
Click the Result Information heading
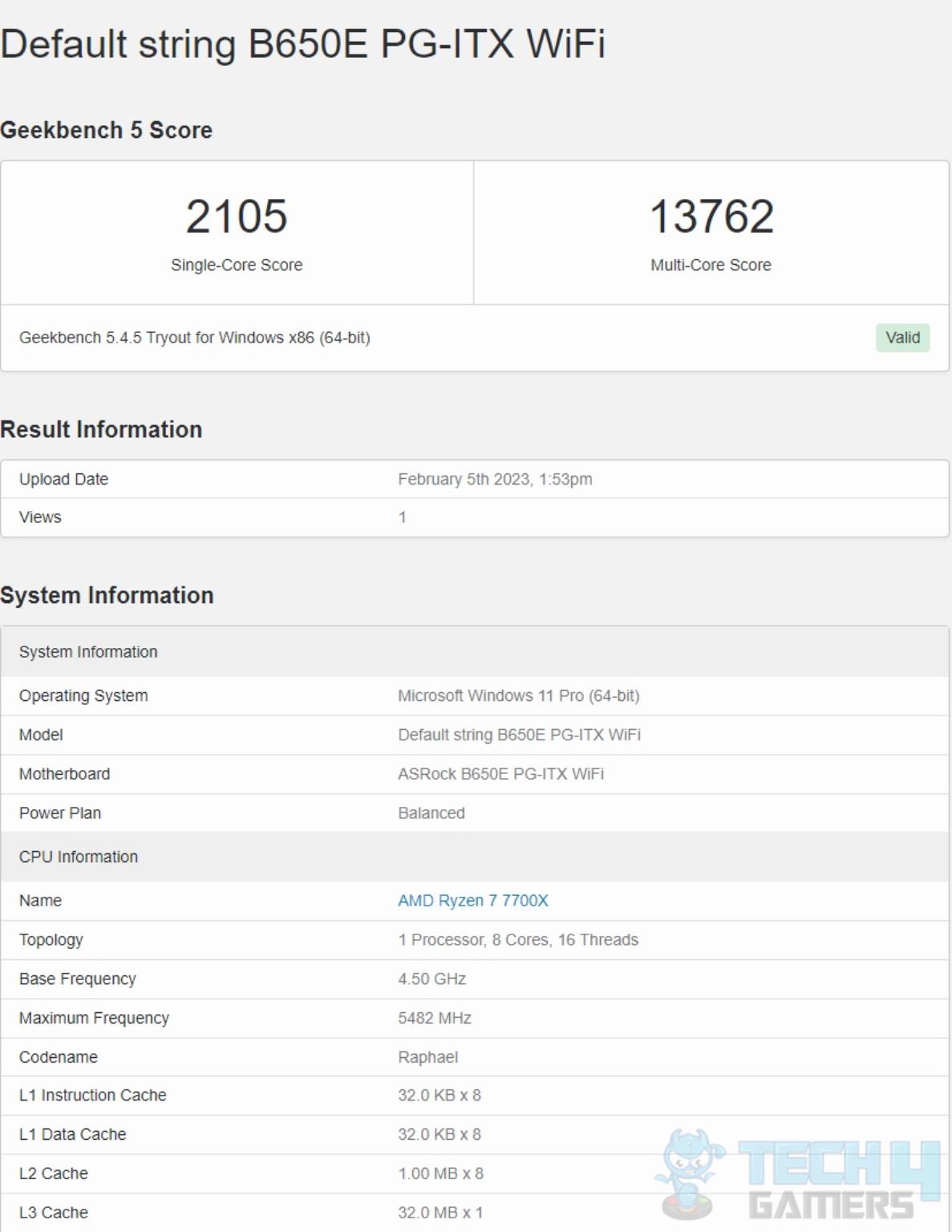[x=101, y=429]
